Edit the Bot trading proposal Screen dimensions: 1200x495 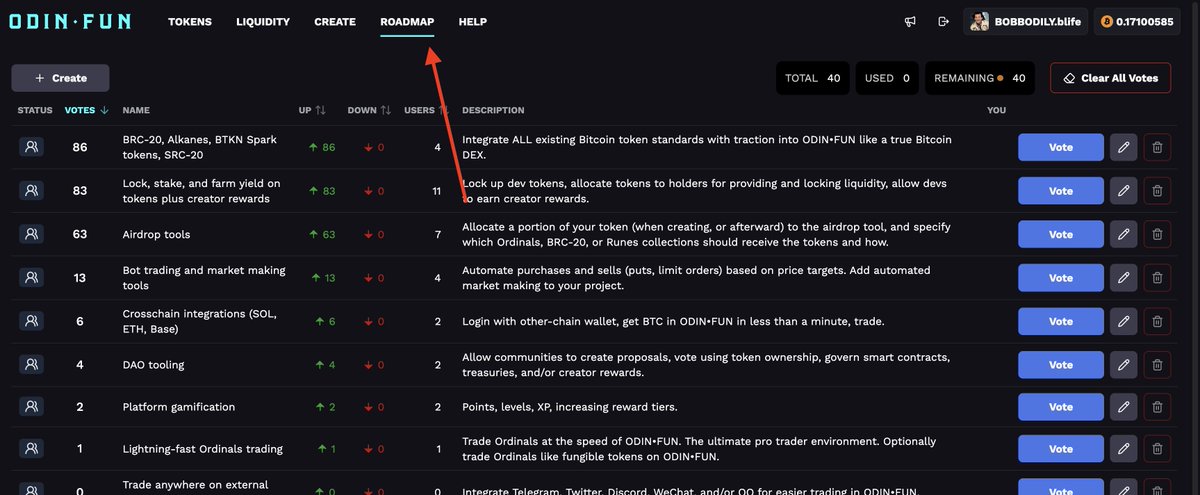click(x=1123, y=278)
